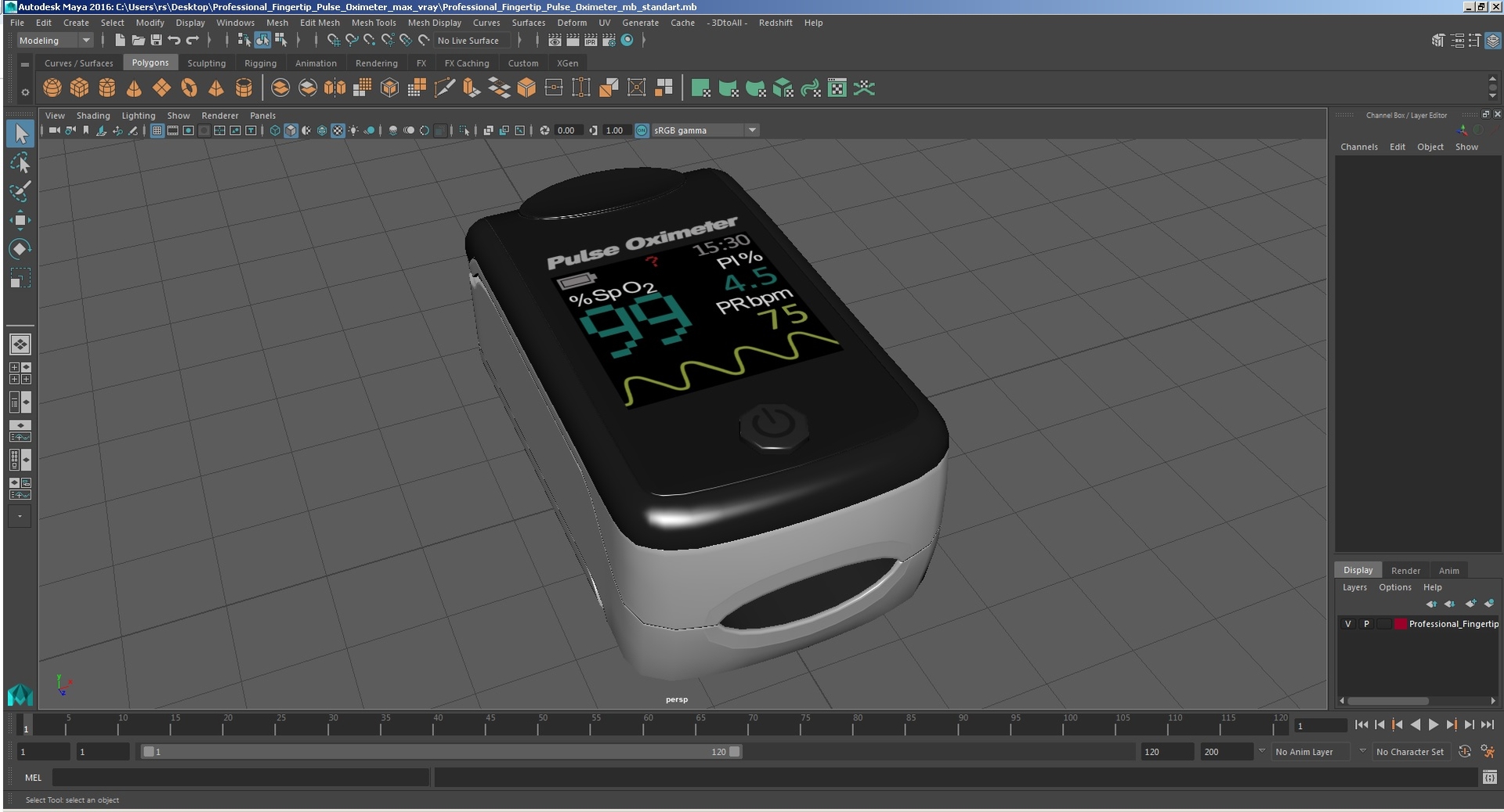The image size is (1504, 812).
Task: Toggle visibility V for the Professional_Fingertip layer
Action: pos(1348,624)
